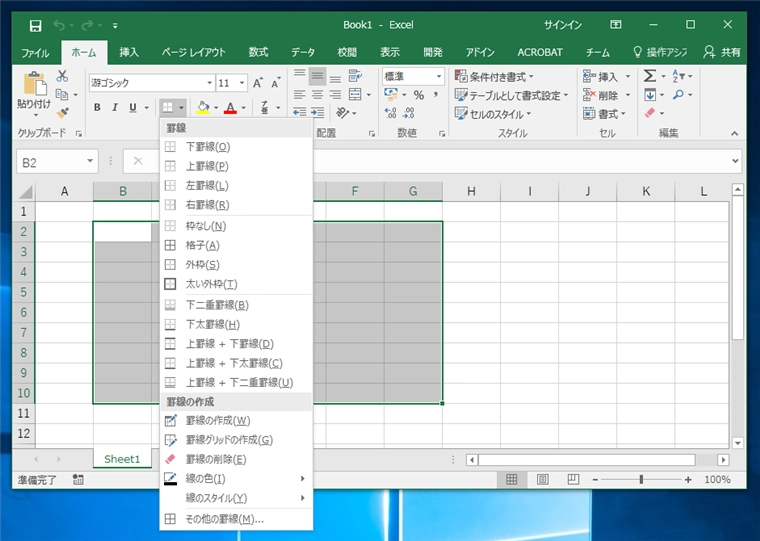
Task: Click the Paste clipboard icon
Action: point(34,84)
